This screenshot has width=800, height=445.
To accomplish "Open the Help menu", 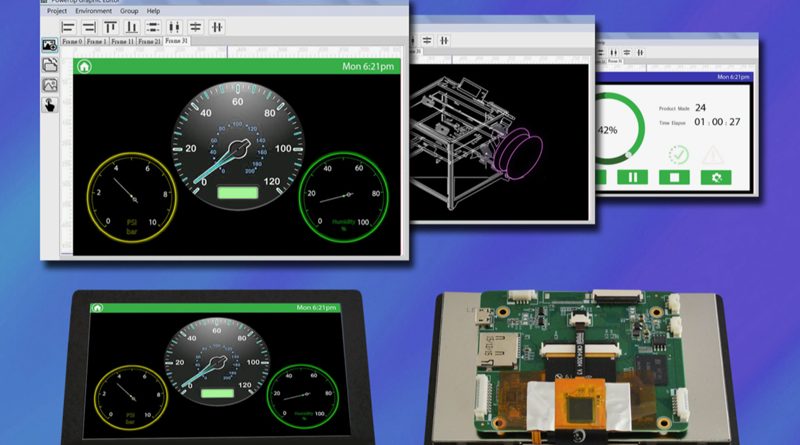I will 153,10.
